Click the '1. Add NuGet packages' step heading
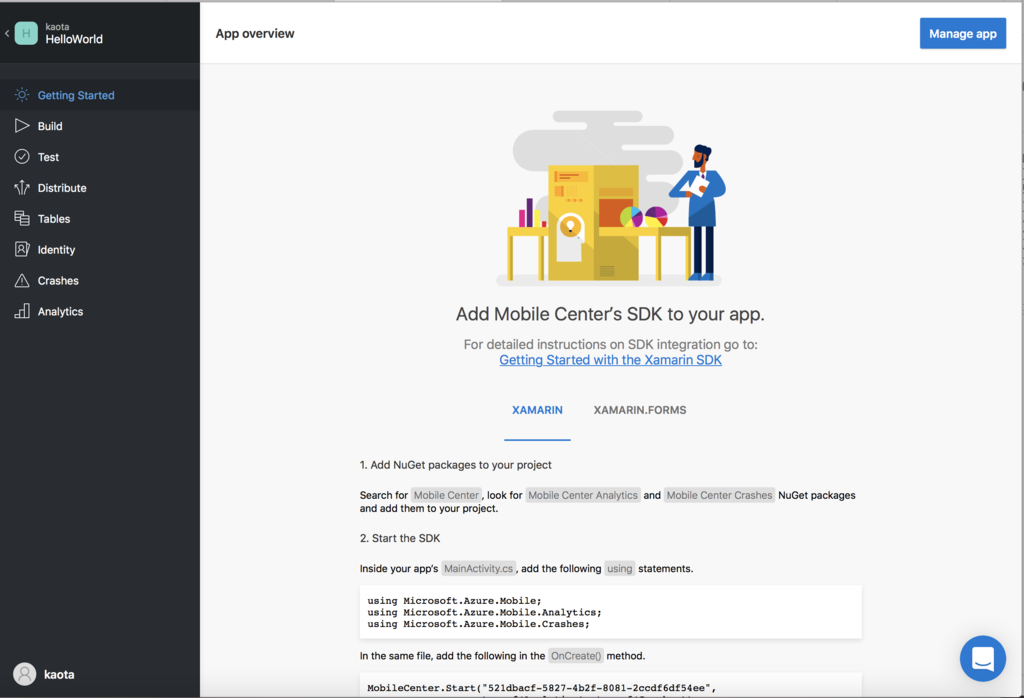 [x=455, y=465]
